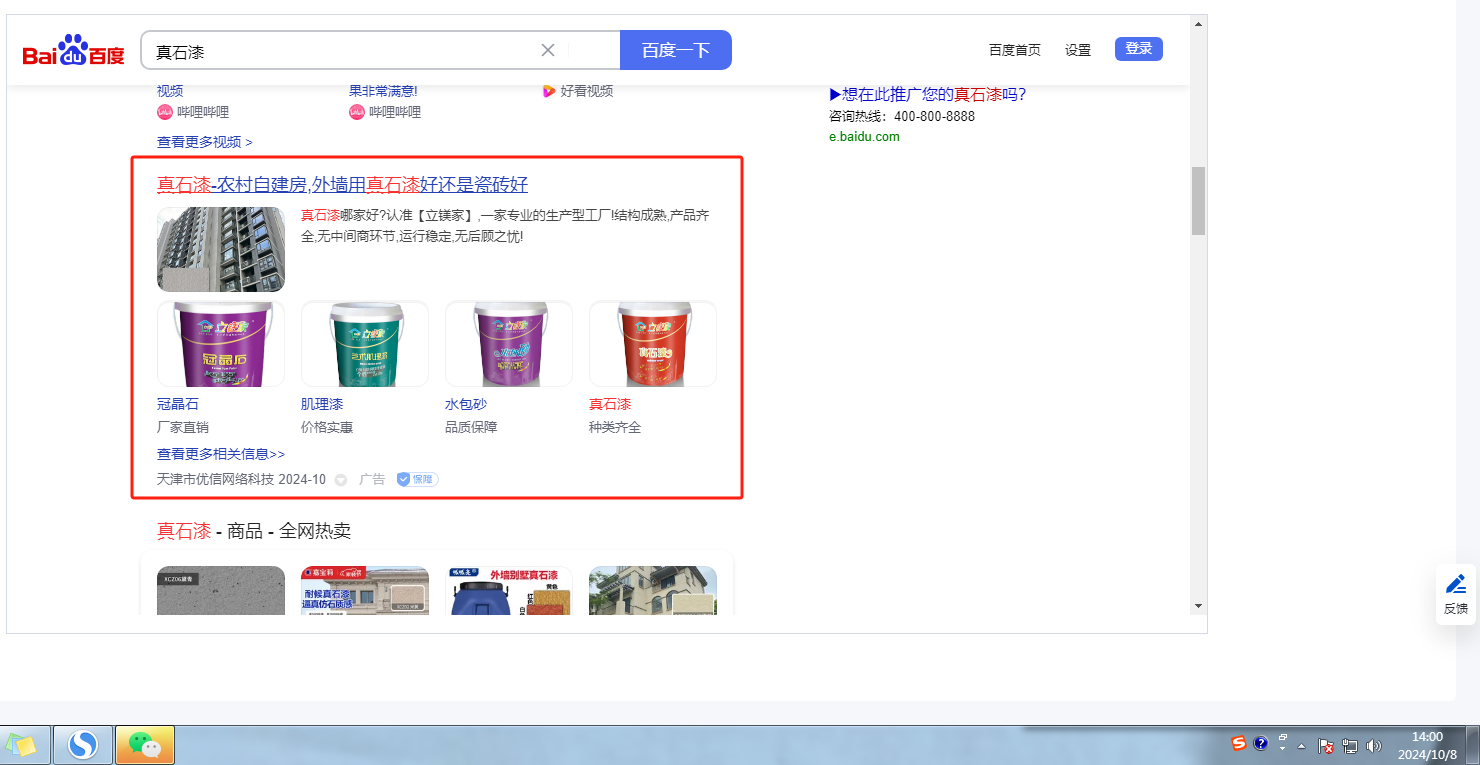1480x765 pixels.
Task: Click the green 肌理漆 bucket image
Action: 365,344
